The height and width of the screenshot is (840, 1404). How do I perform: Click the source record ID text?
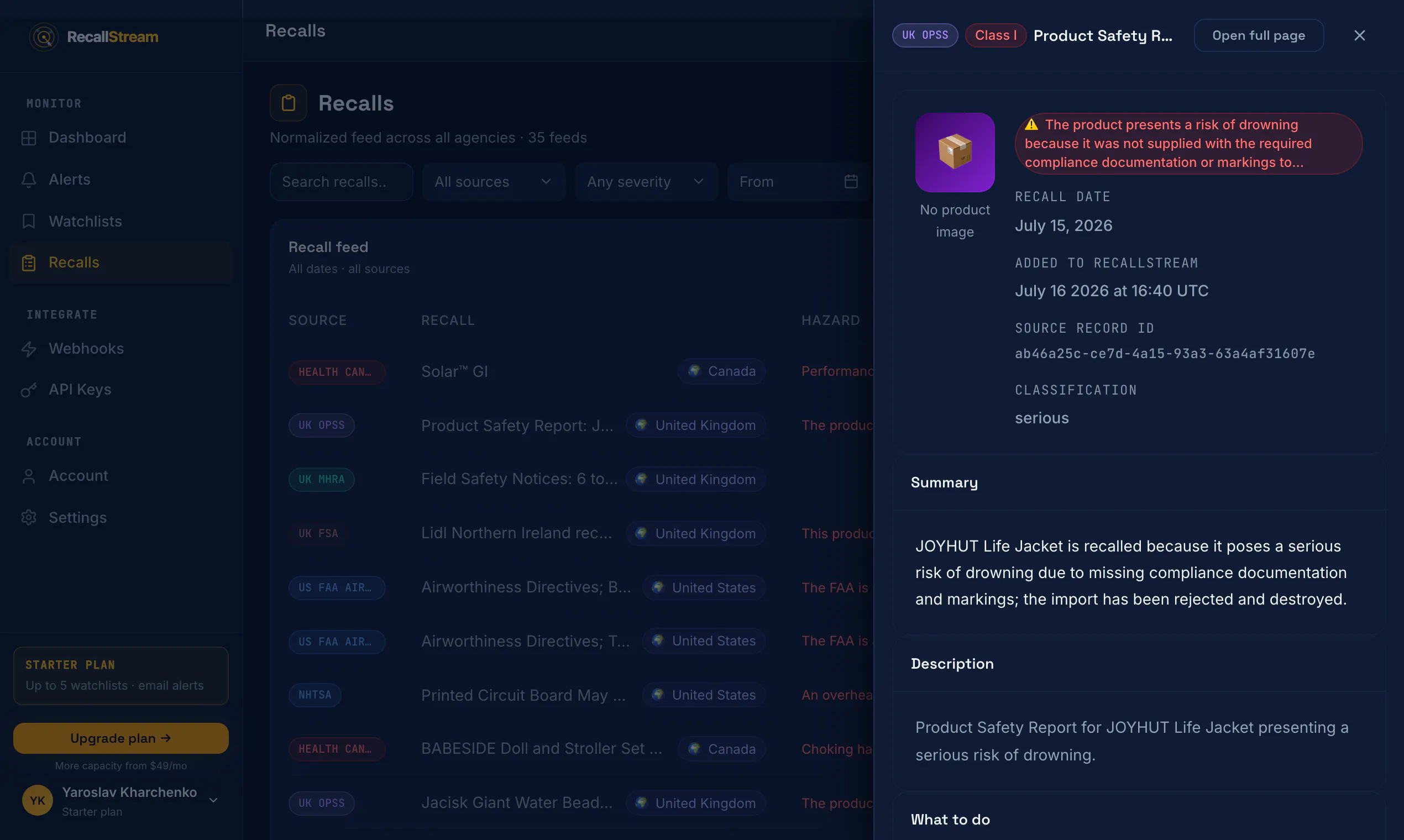pos(1165,354)
